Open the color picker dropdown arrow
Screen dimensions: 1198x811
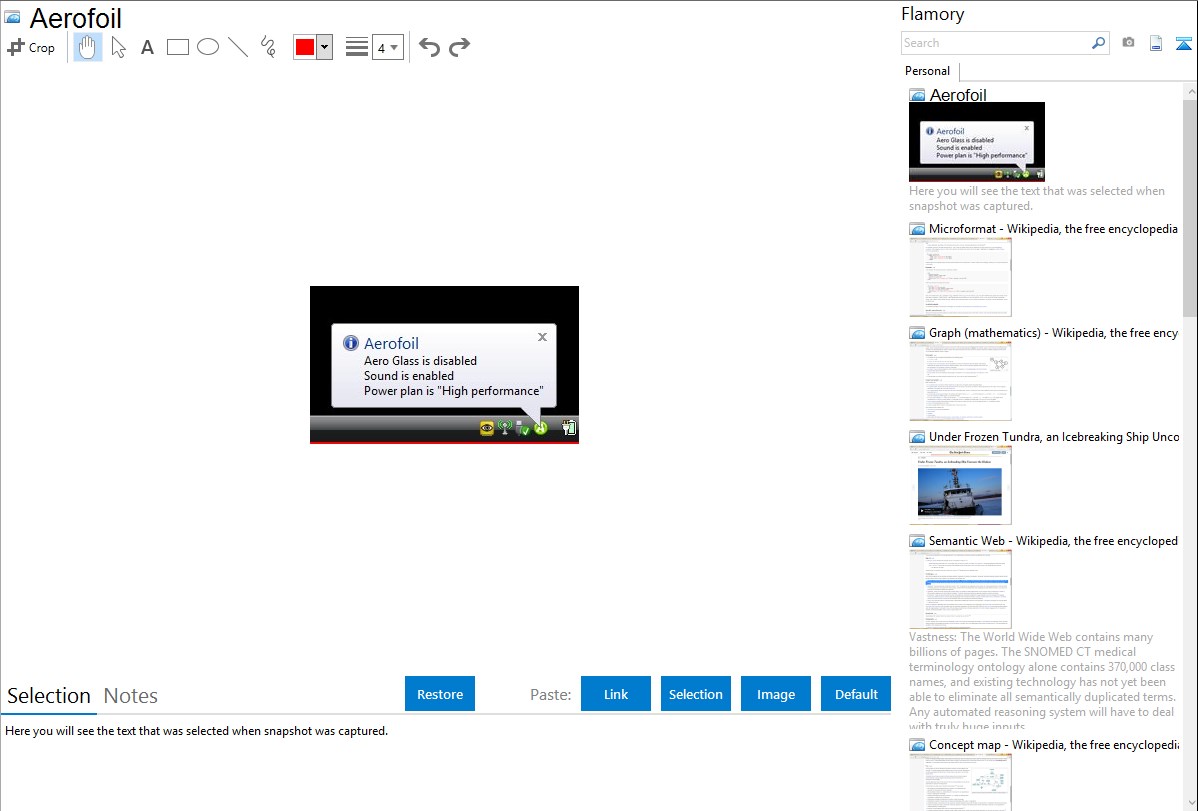(325, 47)
